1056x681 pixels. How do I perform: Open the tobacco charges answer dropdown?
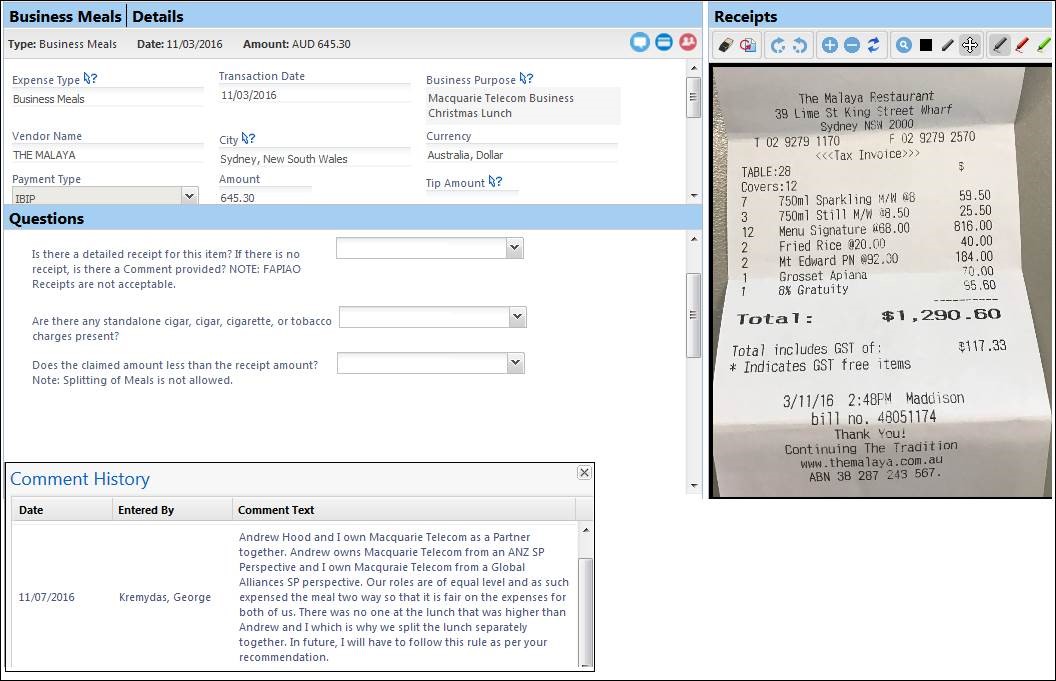tap(517, 317)
